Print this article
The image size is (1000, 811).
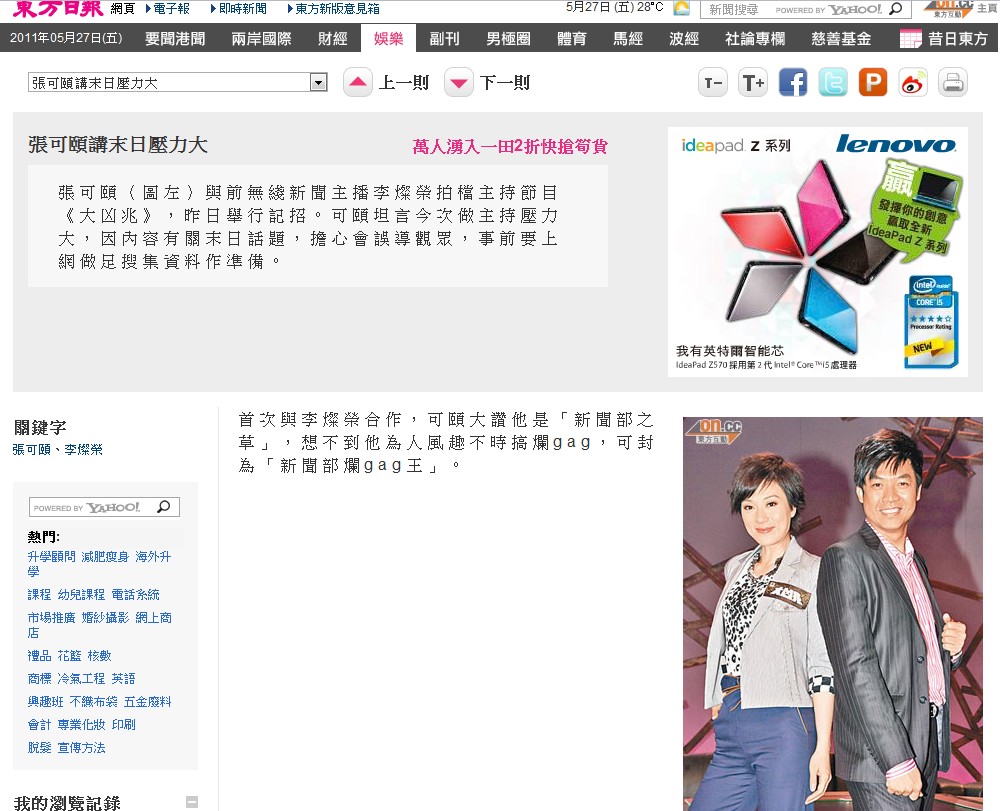[953, 83]
